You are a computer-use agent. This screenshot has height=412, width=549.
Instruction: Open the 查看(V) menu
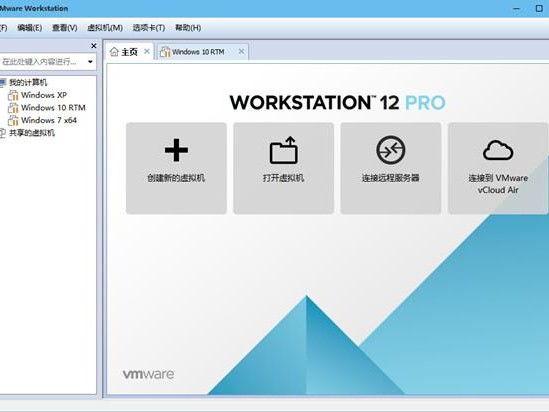65,28
